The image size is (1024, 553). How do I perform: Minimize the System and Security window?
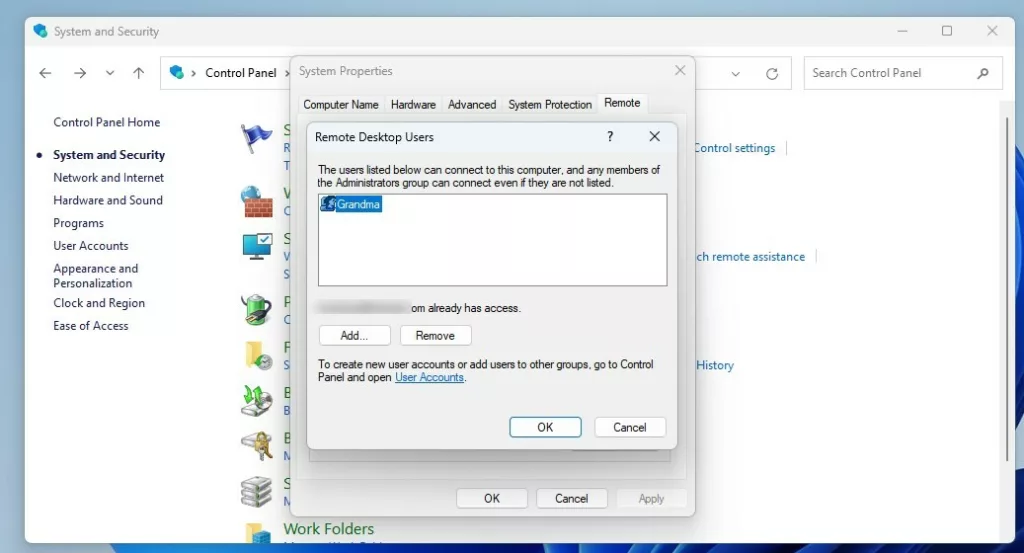[x=903, y=31]
